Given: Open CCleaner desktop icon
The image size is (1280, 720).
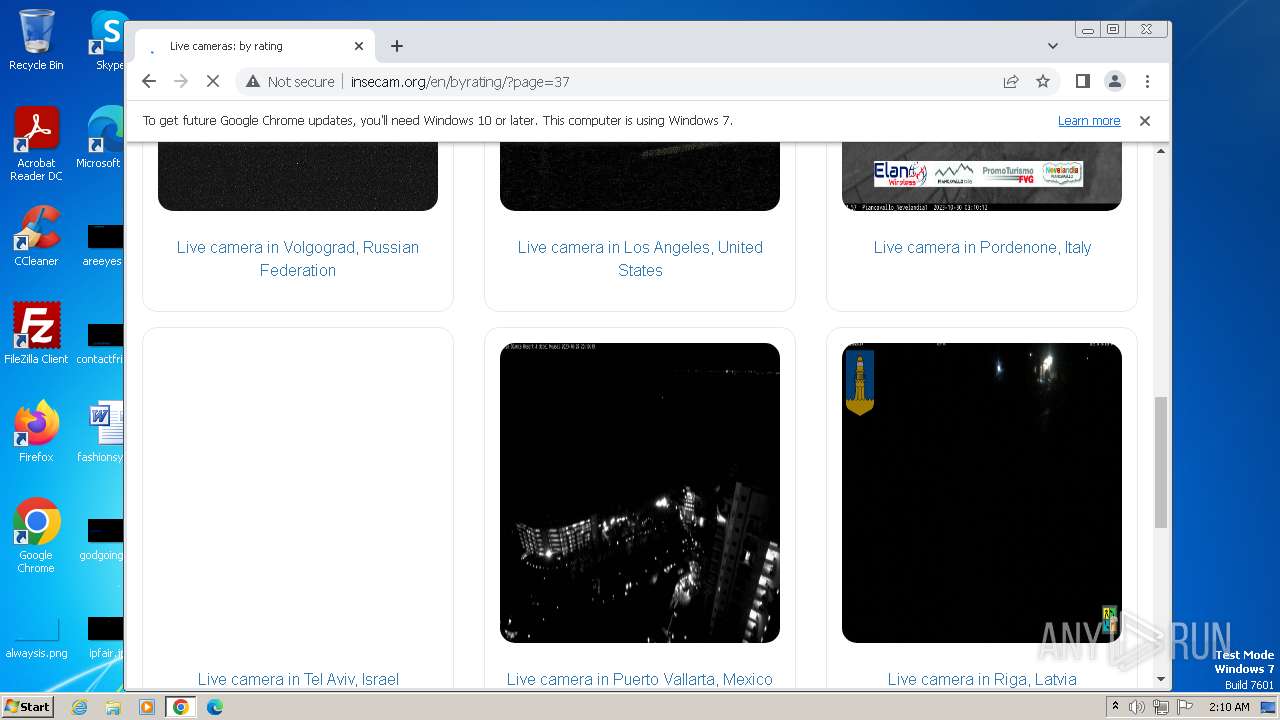Looking at the screenshot, I should (36, 236).
